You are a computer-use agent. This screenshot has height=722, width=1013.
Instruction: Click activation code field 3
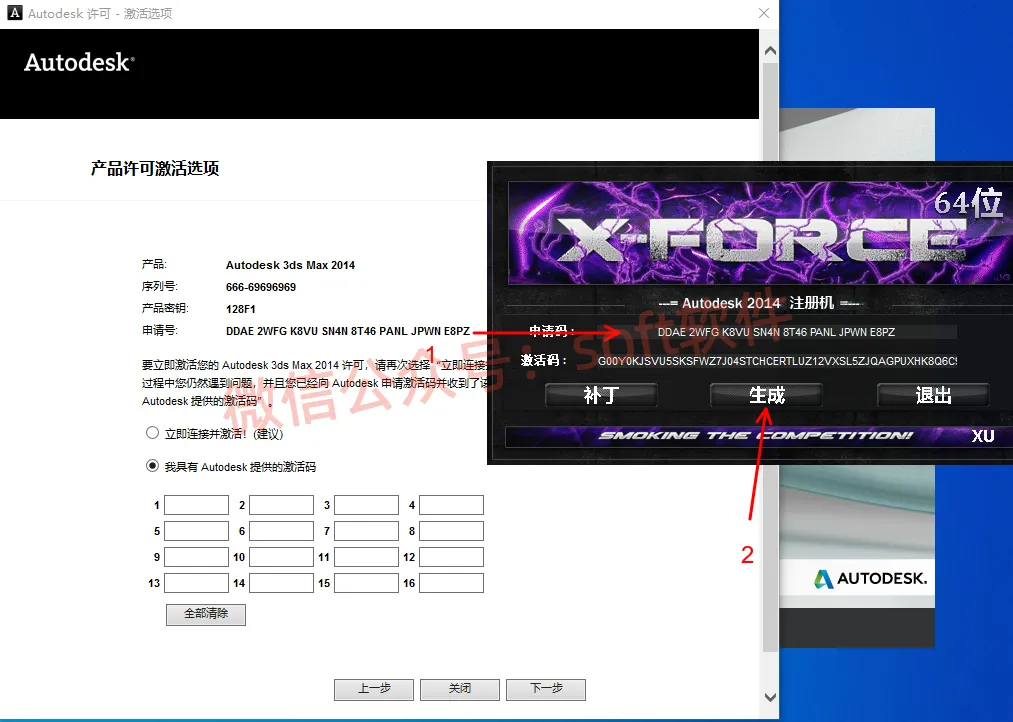(x=366, y=505)
